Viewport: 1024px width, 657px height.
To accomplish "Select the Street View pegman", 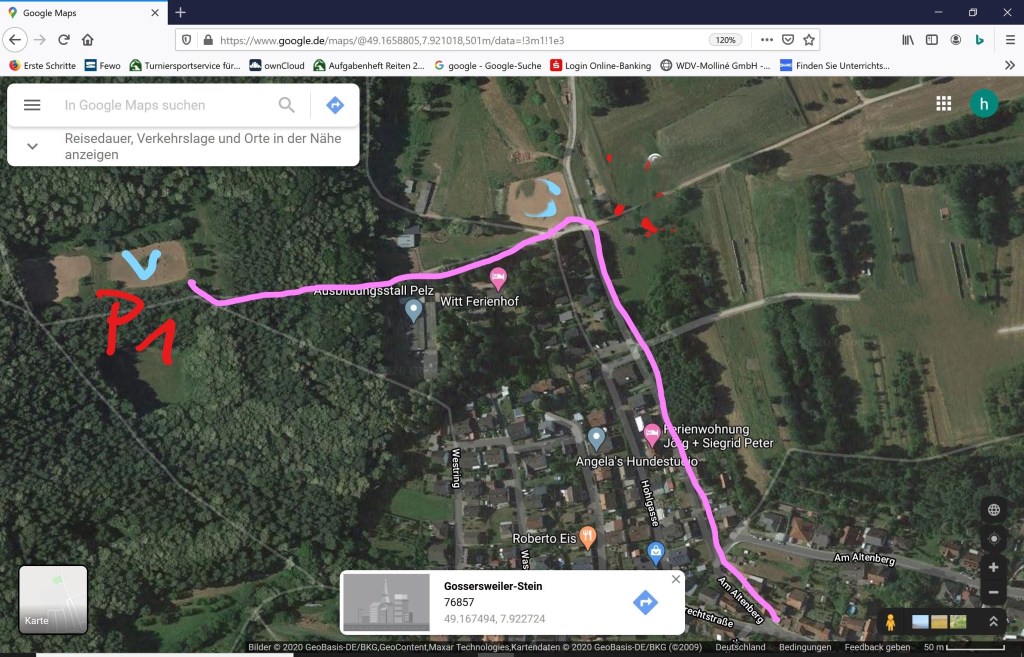I will [890, 622].
